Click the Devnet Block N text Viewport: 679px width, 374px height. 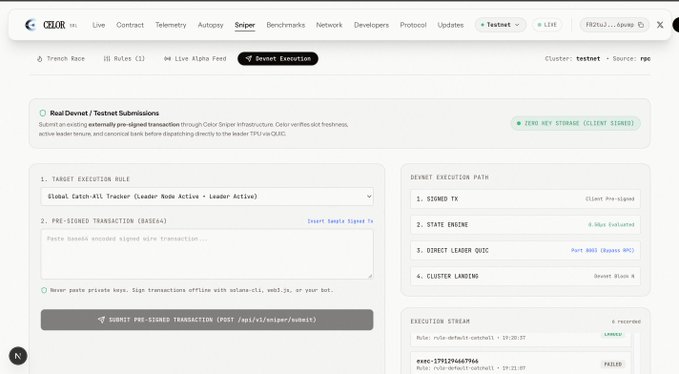tap(614, 276)
